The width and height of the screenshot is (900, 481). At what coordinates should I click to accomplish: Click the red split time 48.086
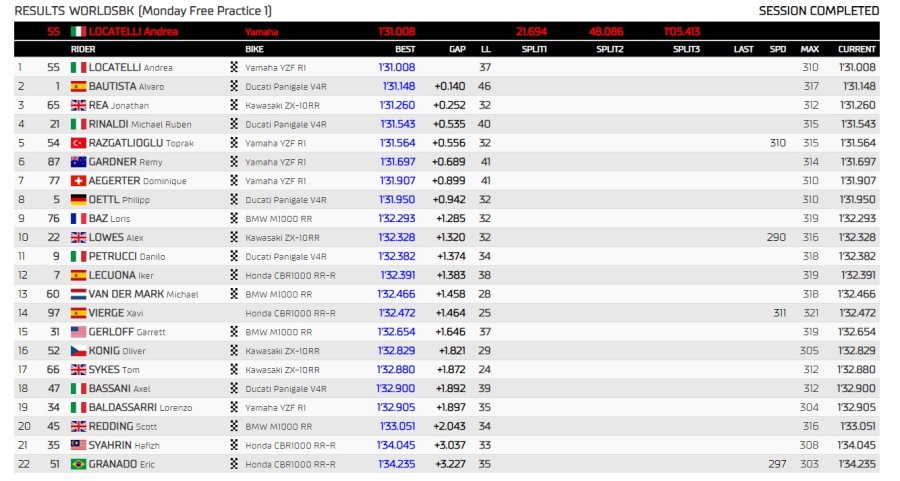(x=607, y=32)
